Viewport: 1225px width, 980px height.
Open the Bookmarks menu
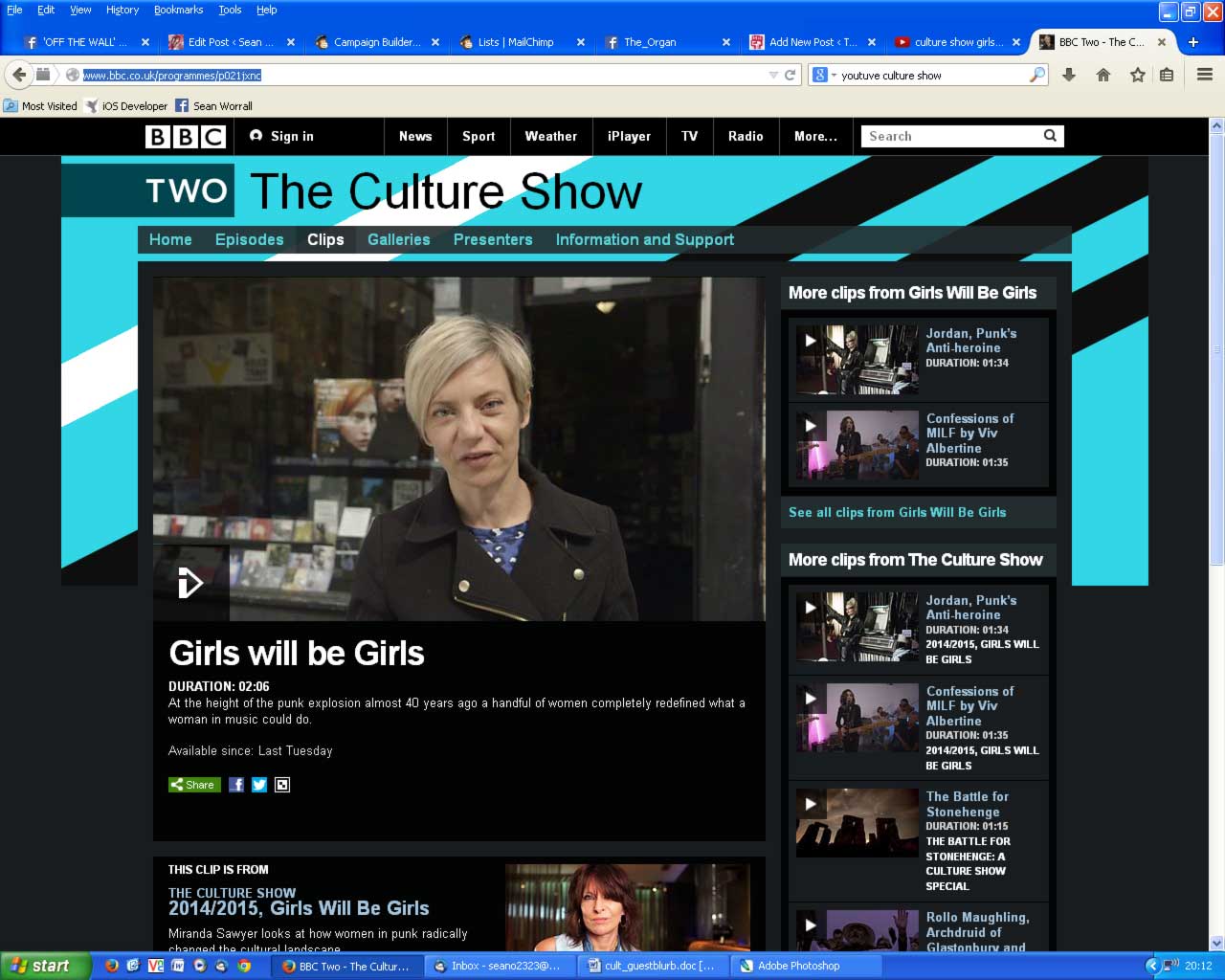pos(178,10)
